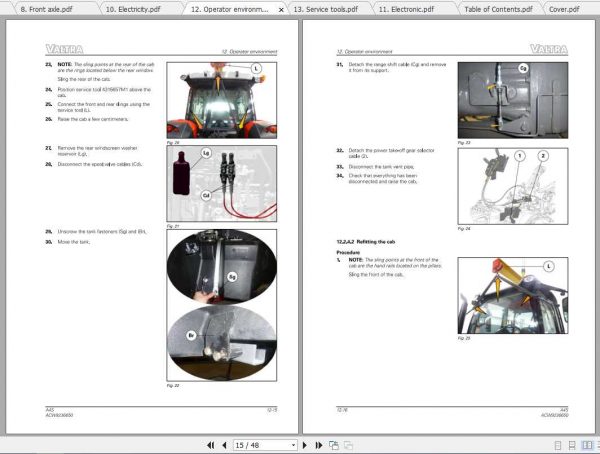The image size is (600, 454).
Task: Click the Valtra logo on the right page
Action: click(x=549, y=49)
